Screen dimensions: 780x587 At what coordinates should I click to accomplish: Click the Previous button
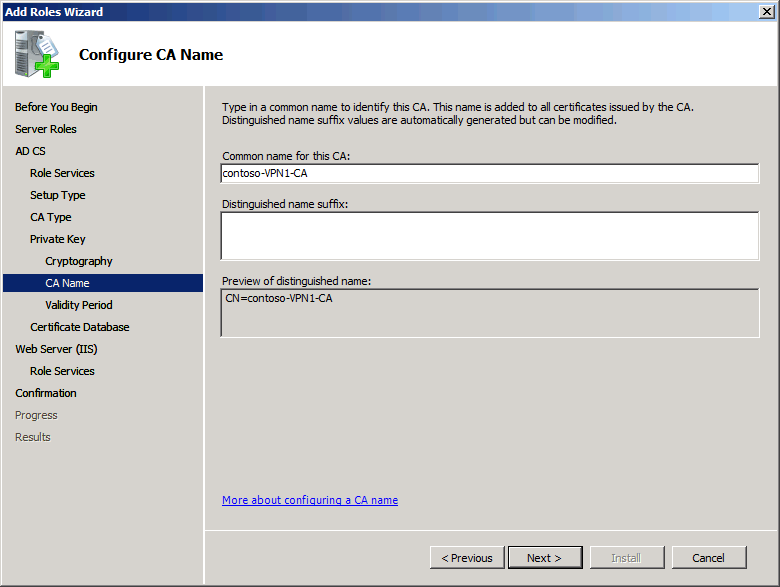pos(467,558)
